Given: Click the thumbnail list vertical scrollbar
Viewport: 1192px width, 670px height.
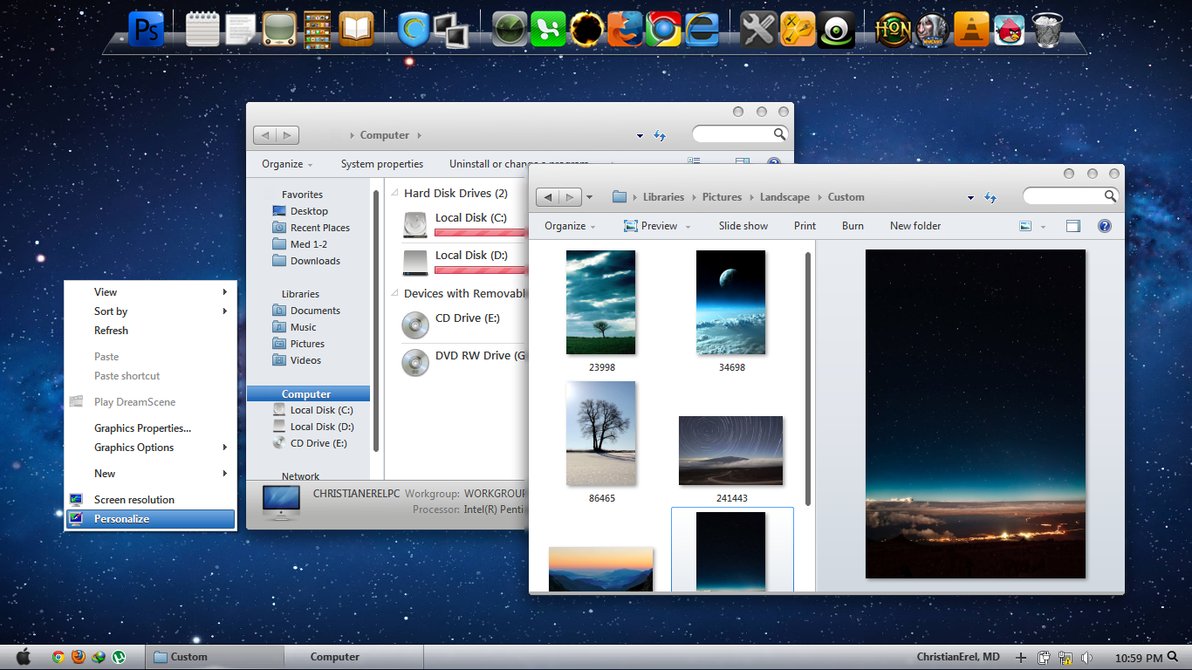Looking at the screenshot, I should pos(808,380).
